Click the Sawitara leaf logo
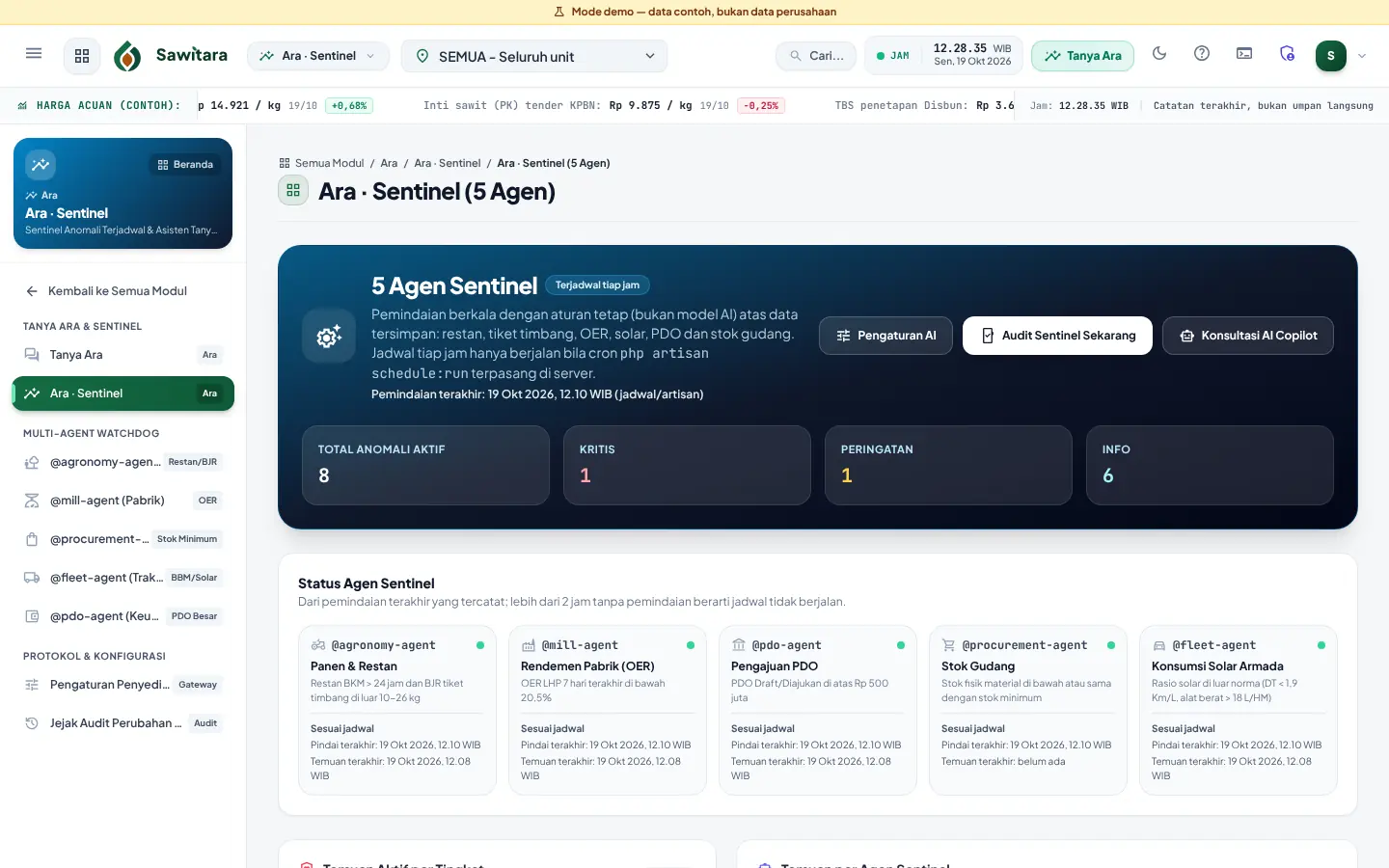 (127, 56)
